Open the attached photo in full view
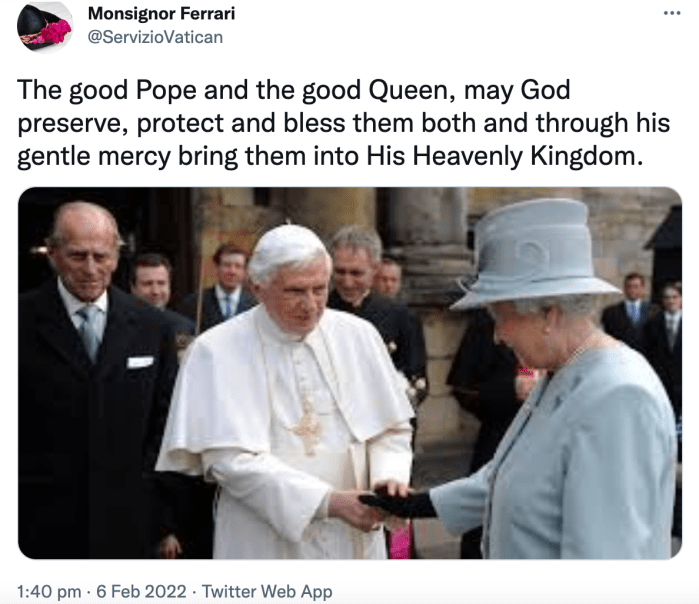699x604 pixels. pyautogui.click(x=350, y=373)
